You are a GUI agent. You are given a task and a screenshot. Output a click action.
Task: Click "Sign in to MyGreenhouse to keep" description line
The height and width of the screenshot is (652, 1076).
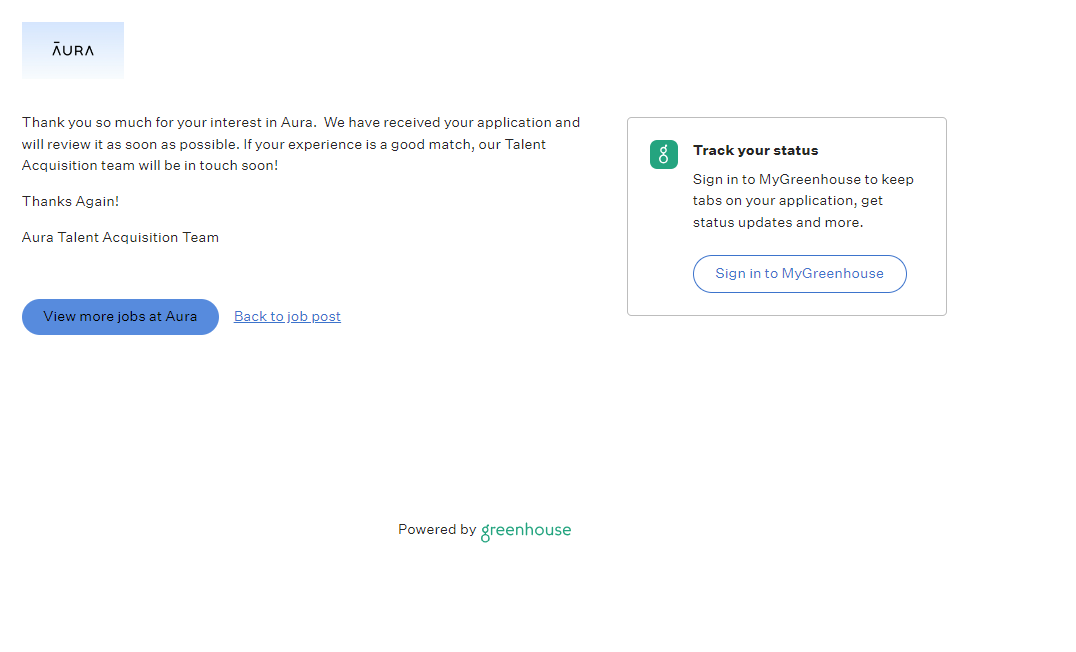pyautogui.click(x=803, y=180)
